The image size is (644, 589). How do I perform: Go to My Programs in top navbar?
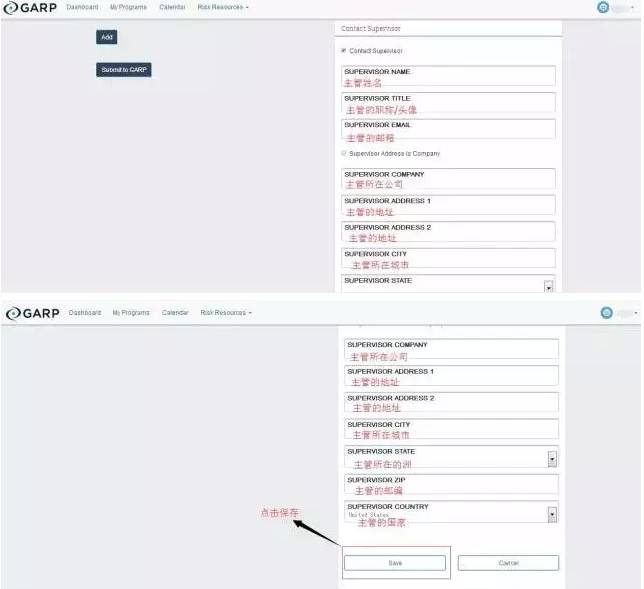(128, 7)
